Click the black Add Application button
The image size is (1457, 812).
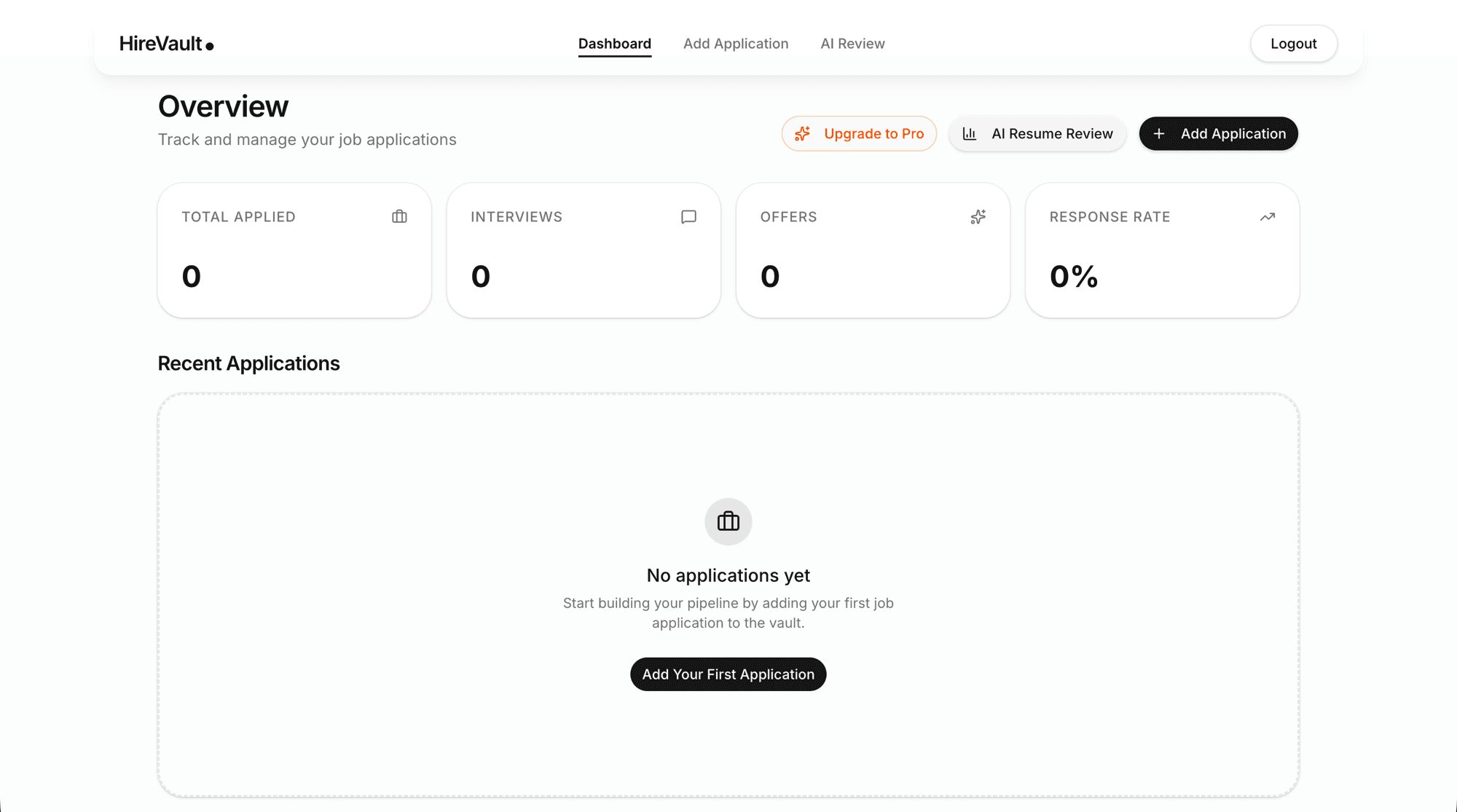pyautogui.click(x=1219, y=133)
